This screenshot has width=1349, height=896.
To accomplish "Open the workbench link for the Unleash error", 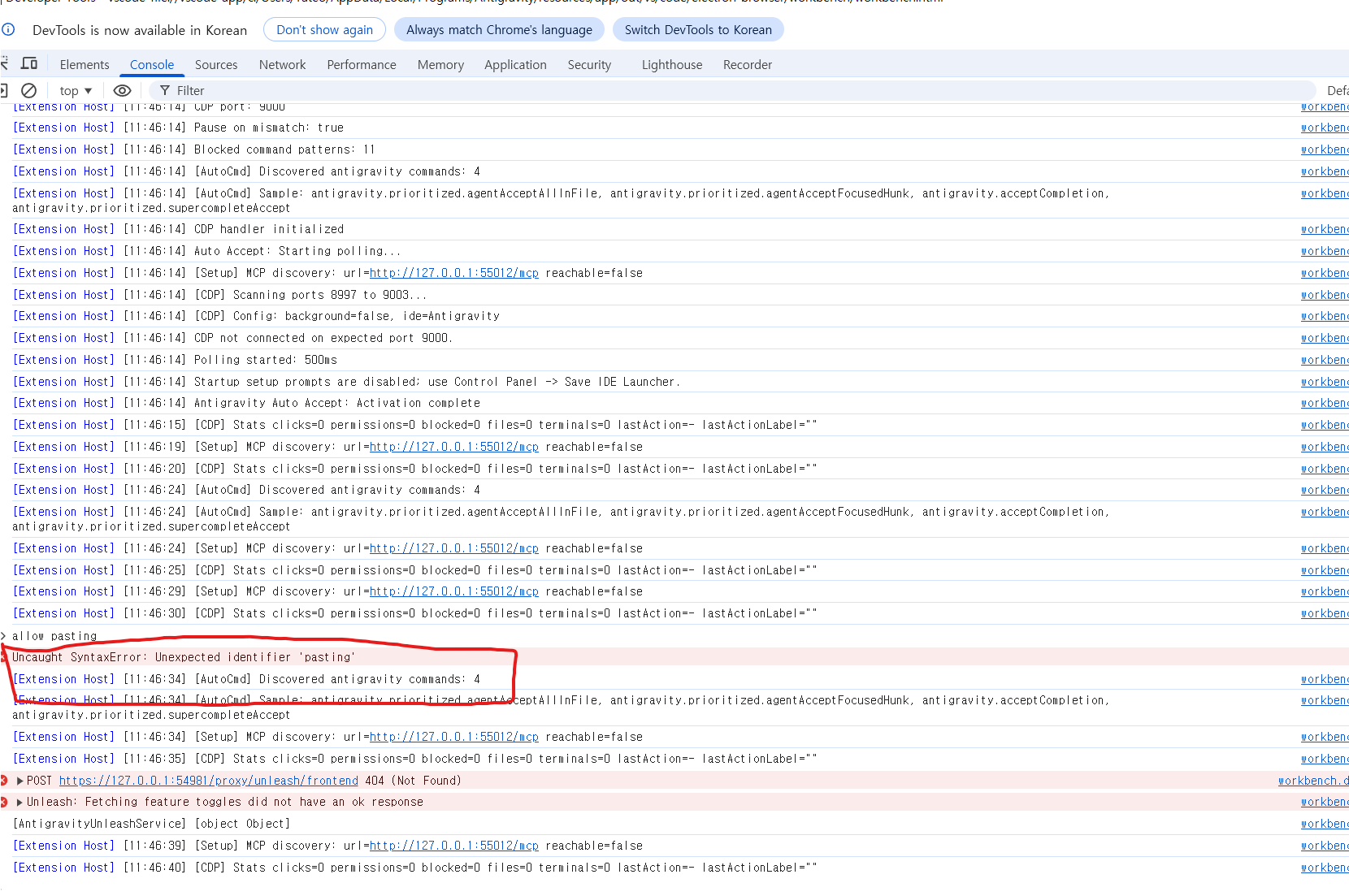I will pos(1325,802).
